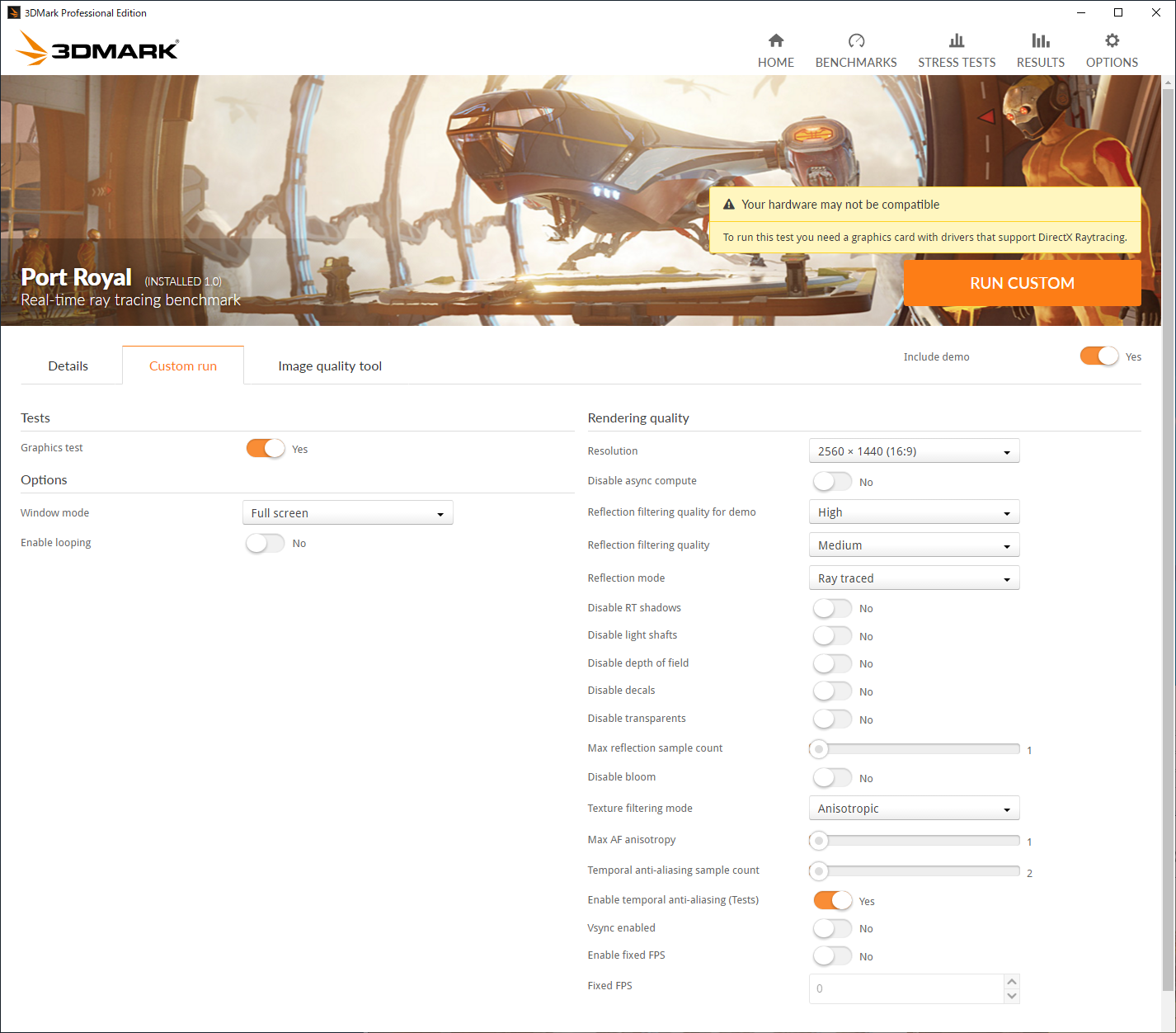Click the Port Royal benchmark title
Screen dimensions: 1176x1033
(76, 277)
